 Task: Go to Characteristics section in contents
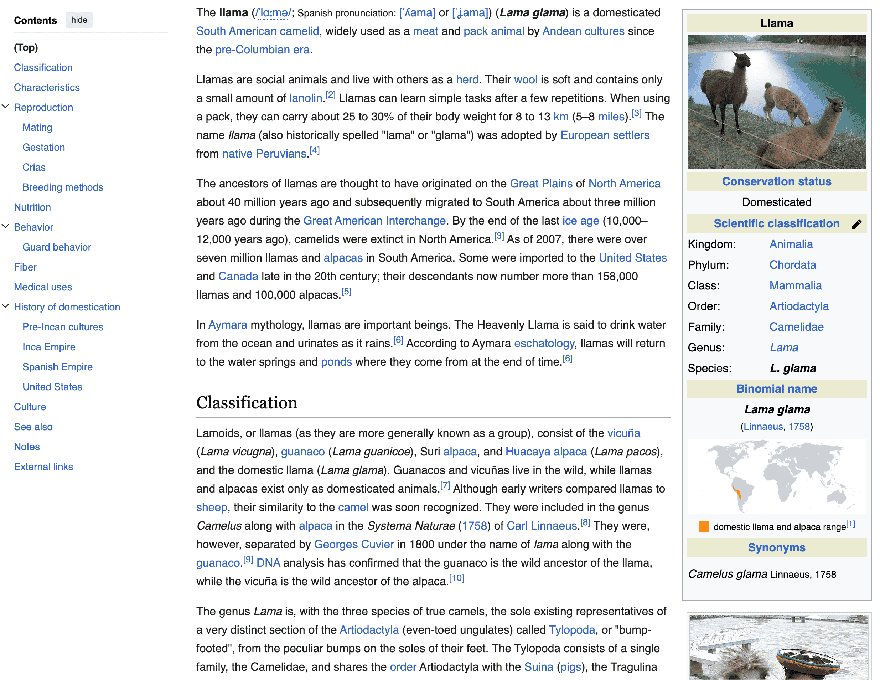pos(47,87)
